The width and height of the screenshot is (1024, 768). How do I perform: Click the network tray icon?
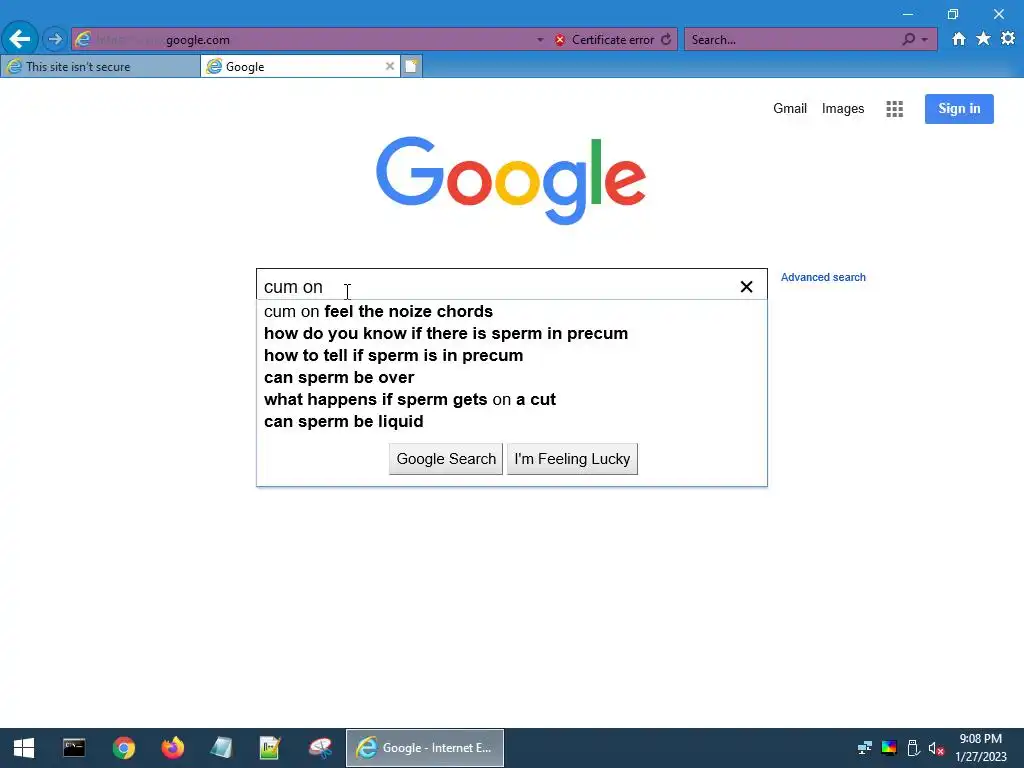coord(865,748)
